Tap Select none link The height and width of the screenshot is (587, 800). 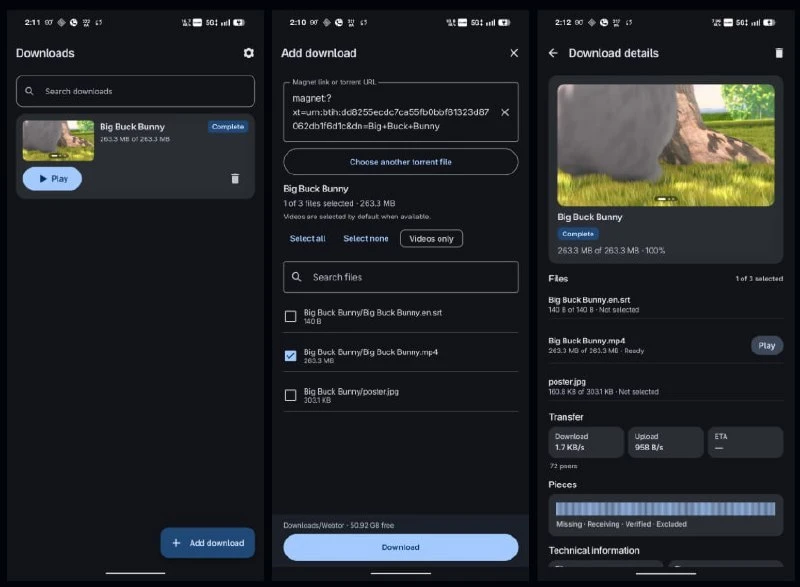[x=366, y=238]
